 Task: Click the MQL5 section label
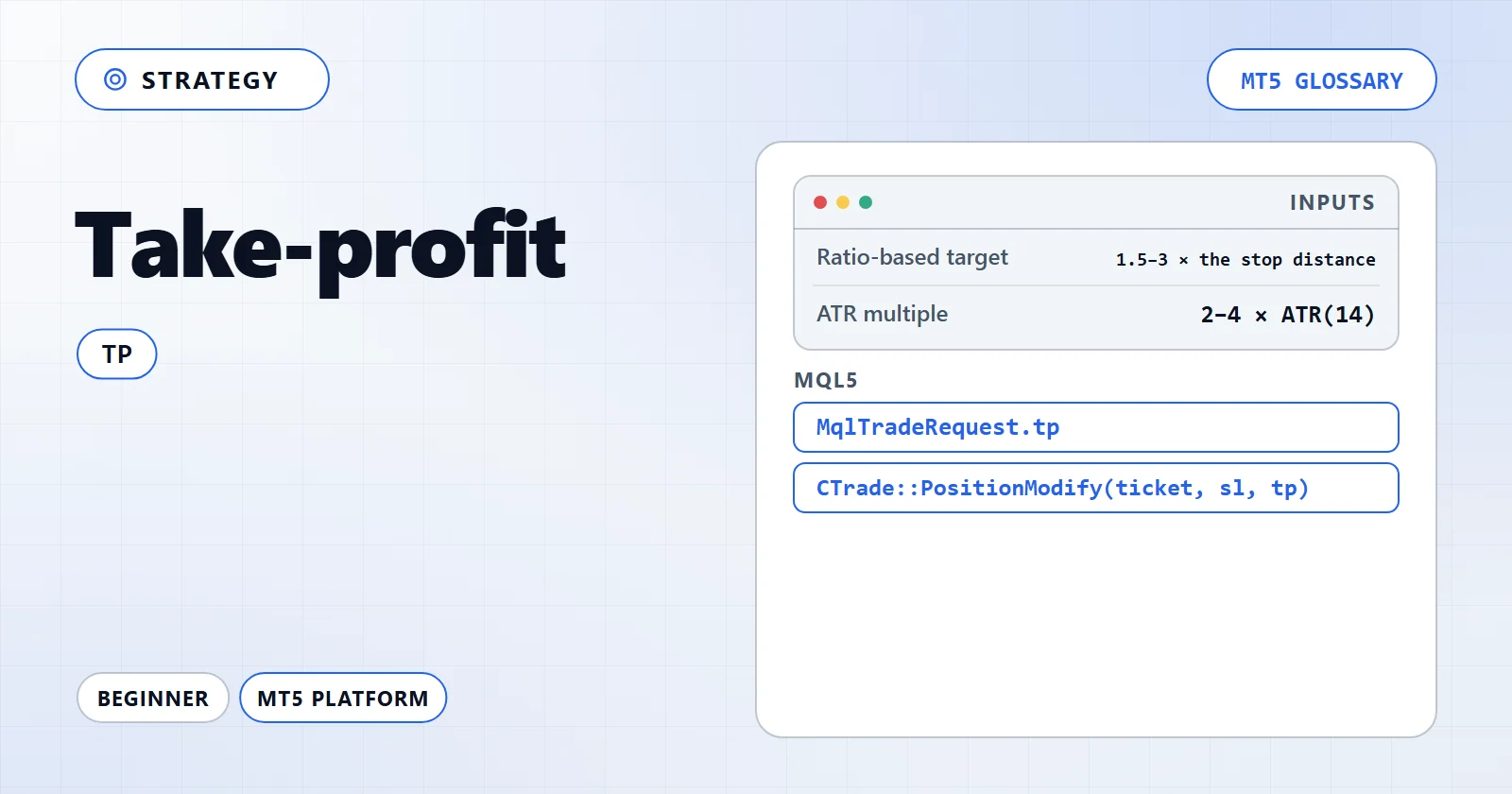click(826, 380)
